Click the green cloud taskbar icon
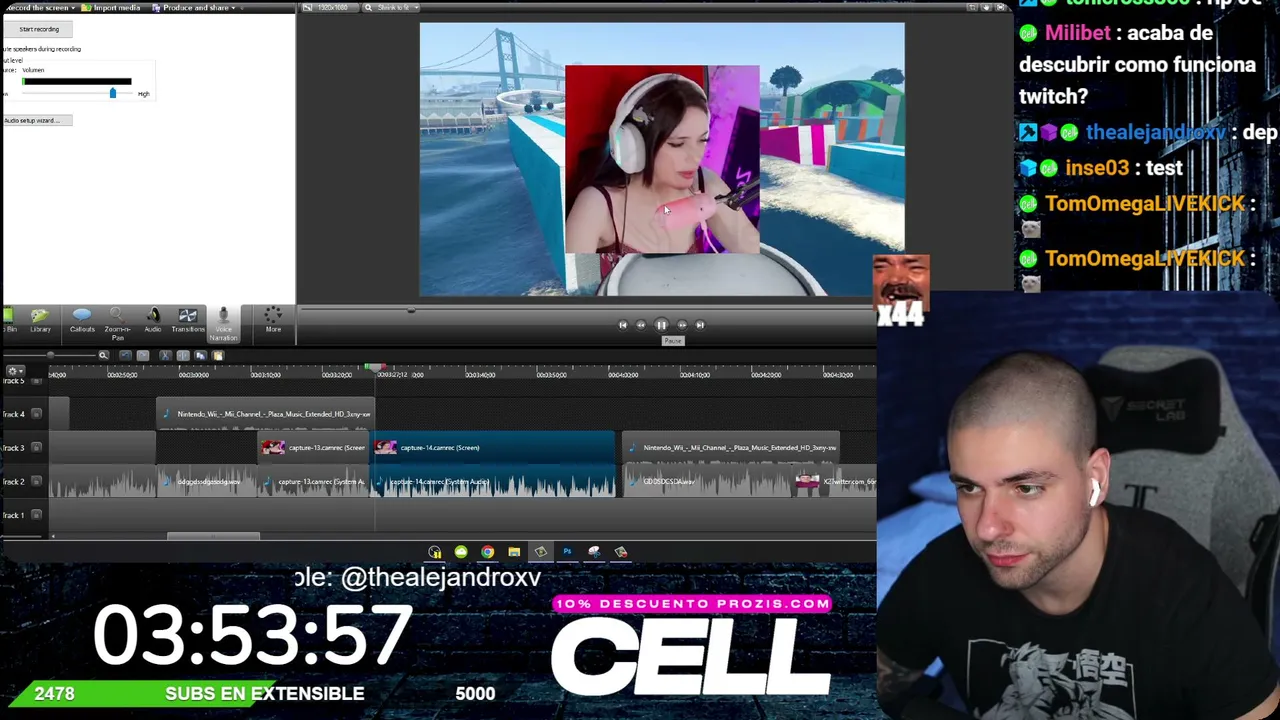The height and width of the screenshot is (720, 1280). [x=461, y=552]
